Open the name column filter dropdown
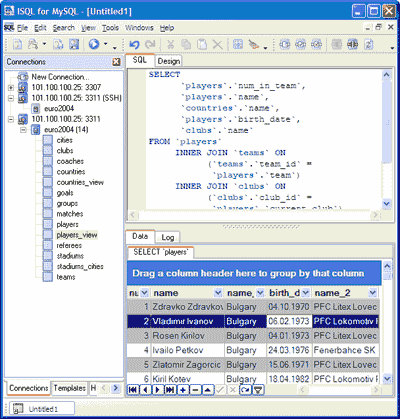Viewport: 400px width, 419px height. [x=218, y=293]
